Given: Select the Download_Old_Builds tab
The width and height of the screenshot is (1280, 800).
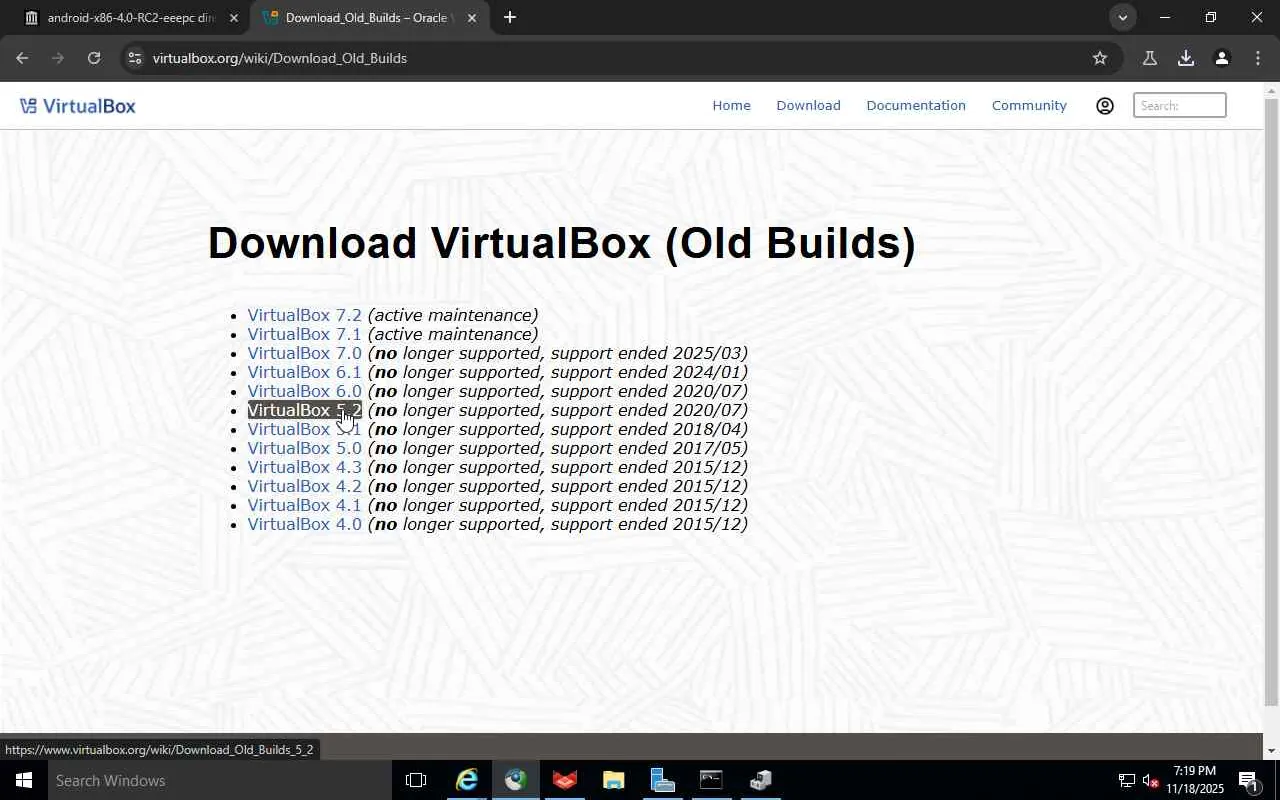Looking at the screenshot, I should tap(369, 18).
